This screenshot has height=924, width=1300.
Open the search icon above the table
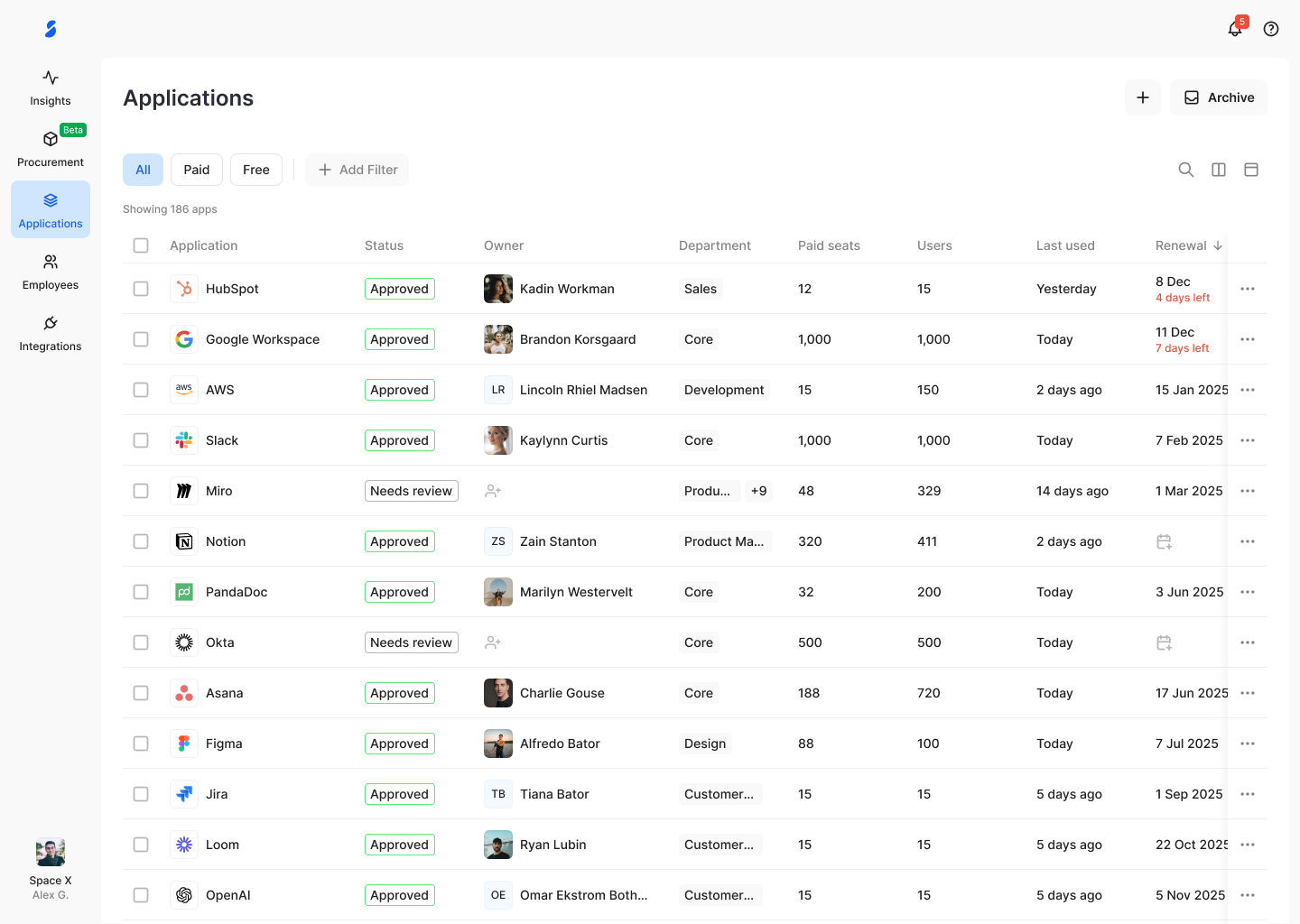coord(1186,170)
